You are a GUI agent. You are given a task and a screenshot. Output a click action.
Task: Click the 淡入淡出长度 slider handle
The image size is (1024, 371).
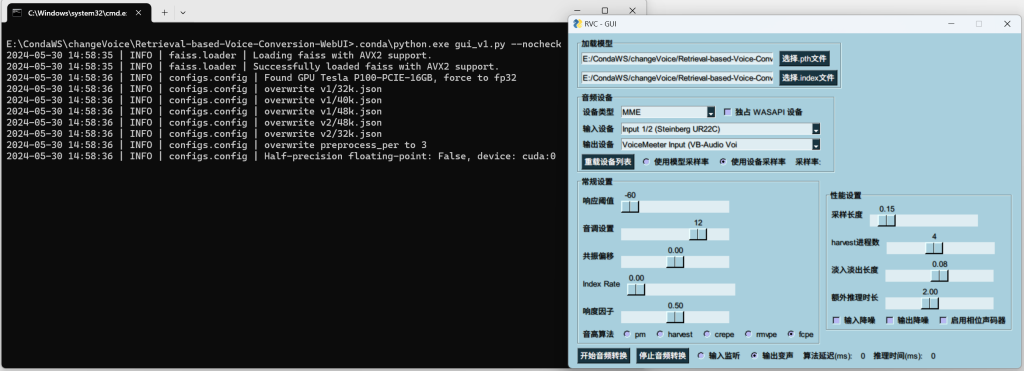click(939, 276)
